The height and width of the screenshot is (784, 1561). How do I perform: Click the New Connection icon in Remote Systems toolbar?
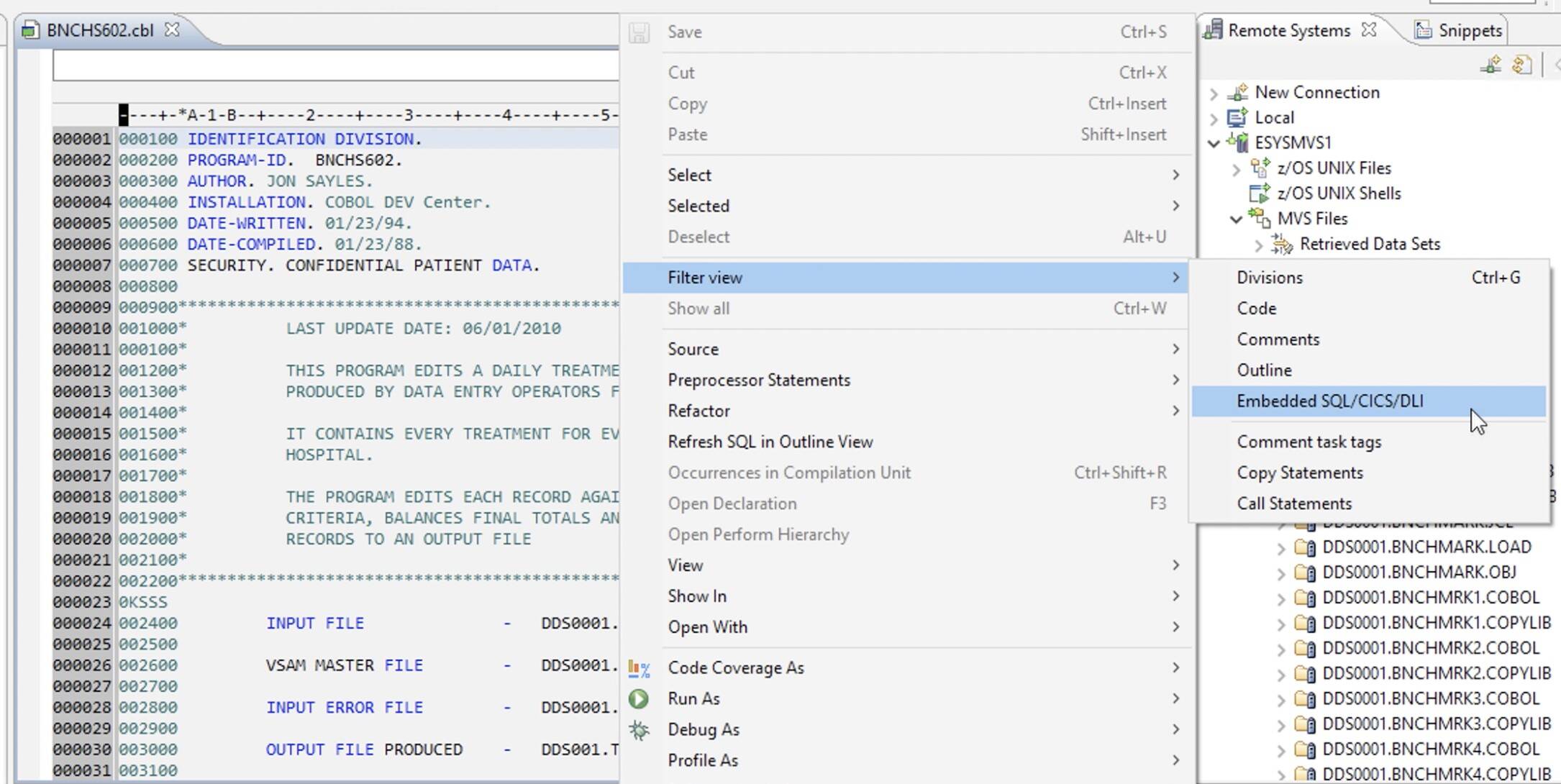tap(1489, 65)
